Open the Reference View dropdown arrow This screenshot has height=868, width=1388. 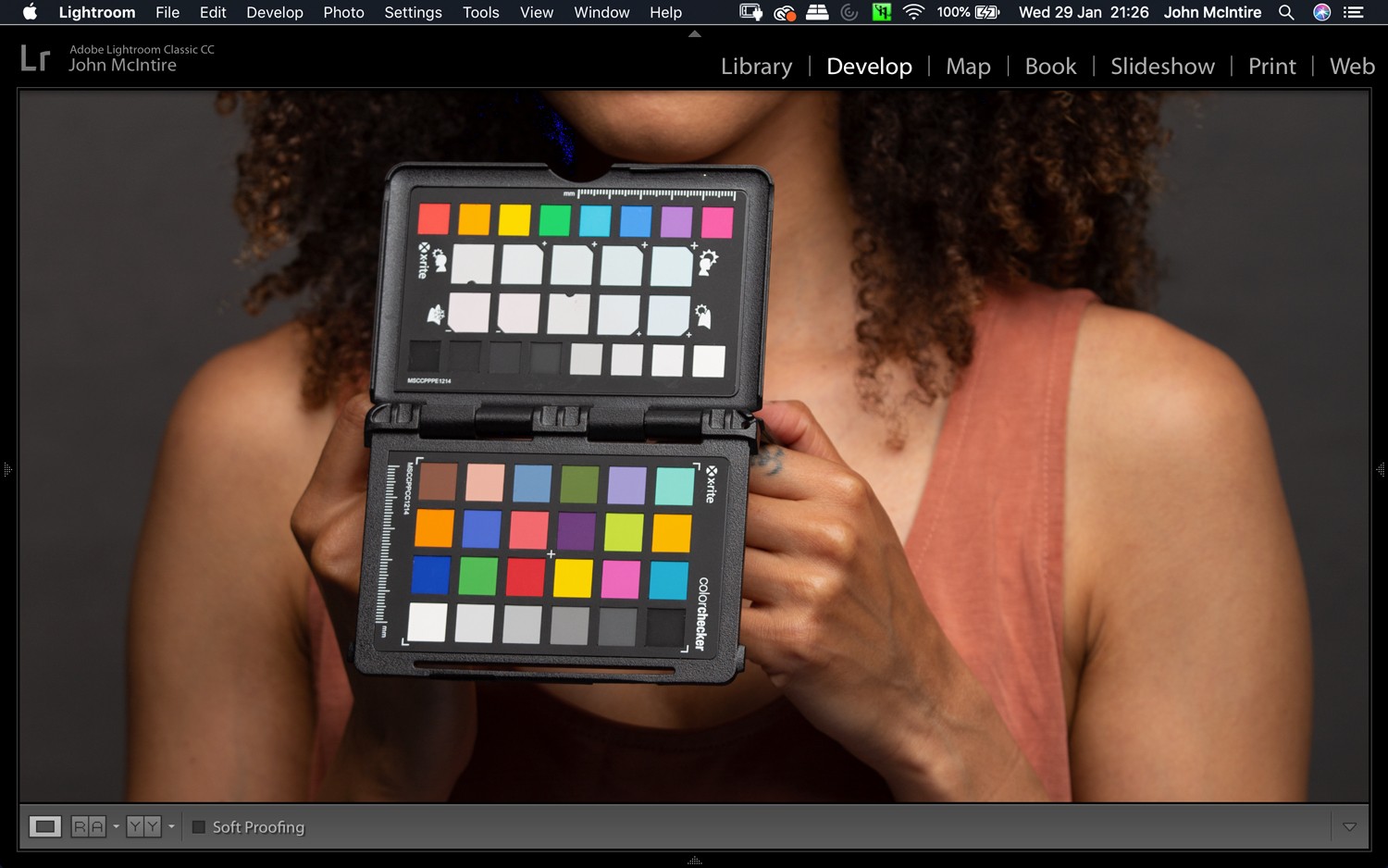click(116, 826)
